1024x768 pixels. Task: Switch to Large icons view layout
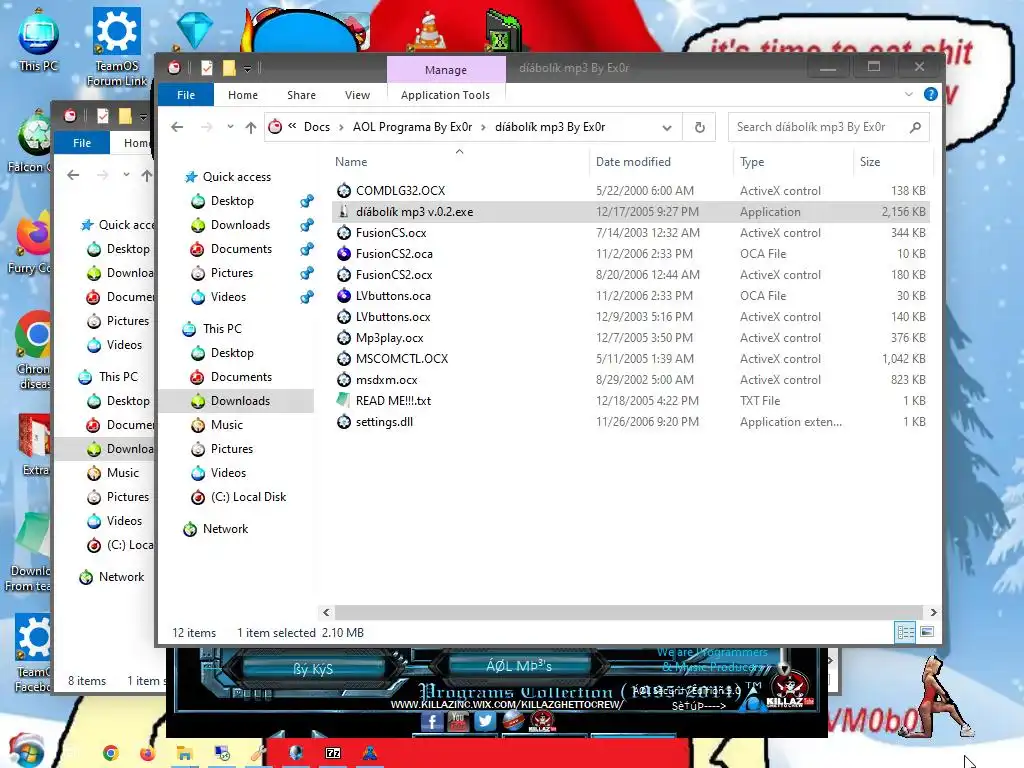pos(927,632)
